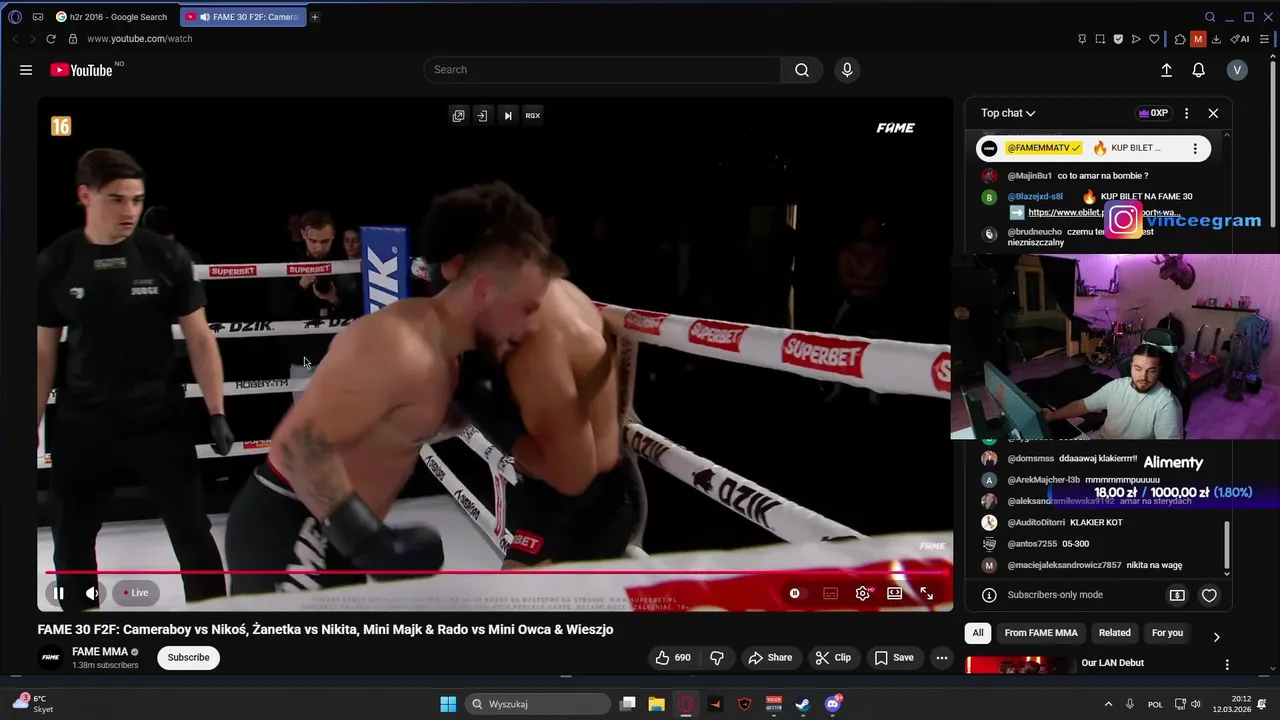
Task: Click the Subscribers-only mode info icon
Action: (989, 595)
